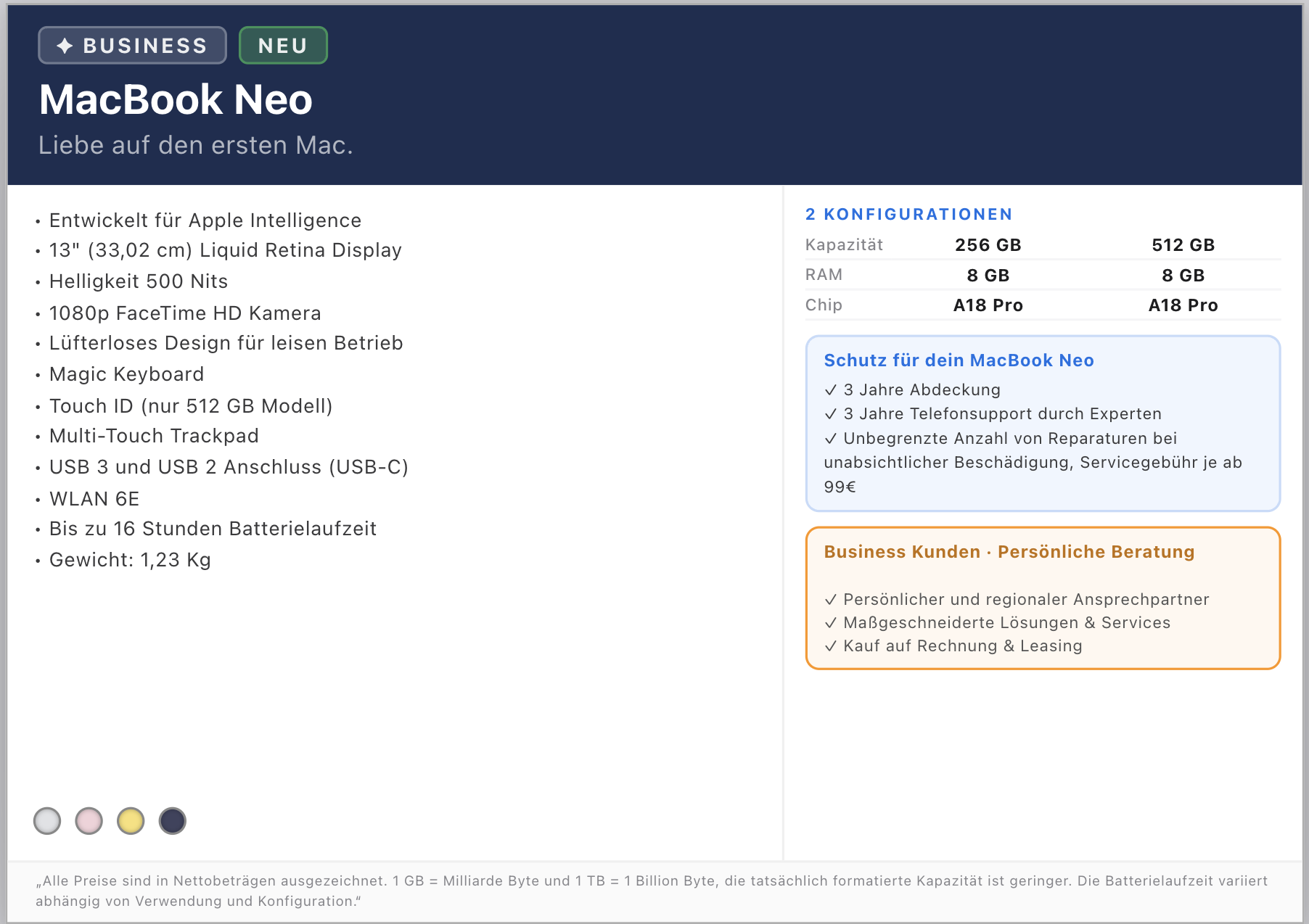The height and width of the screenshot is (924, 1309).
Task: Click "8 GB" RAM in the 512 GB column
Action: pos(1183,276)
